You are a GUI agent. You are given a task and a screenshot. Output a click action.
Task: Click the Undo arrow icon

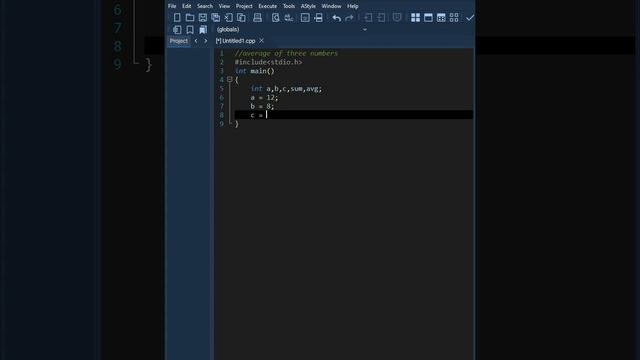click(x=336, y=18)
